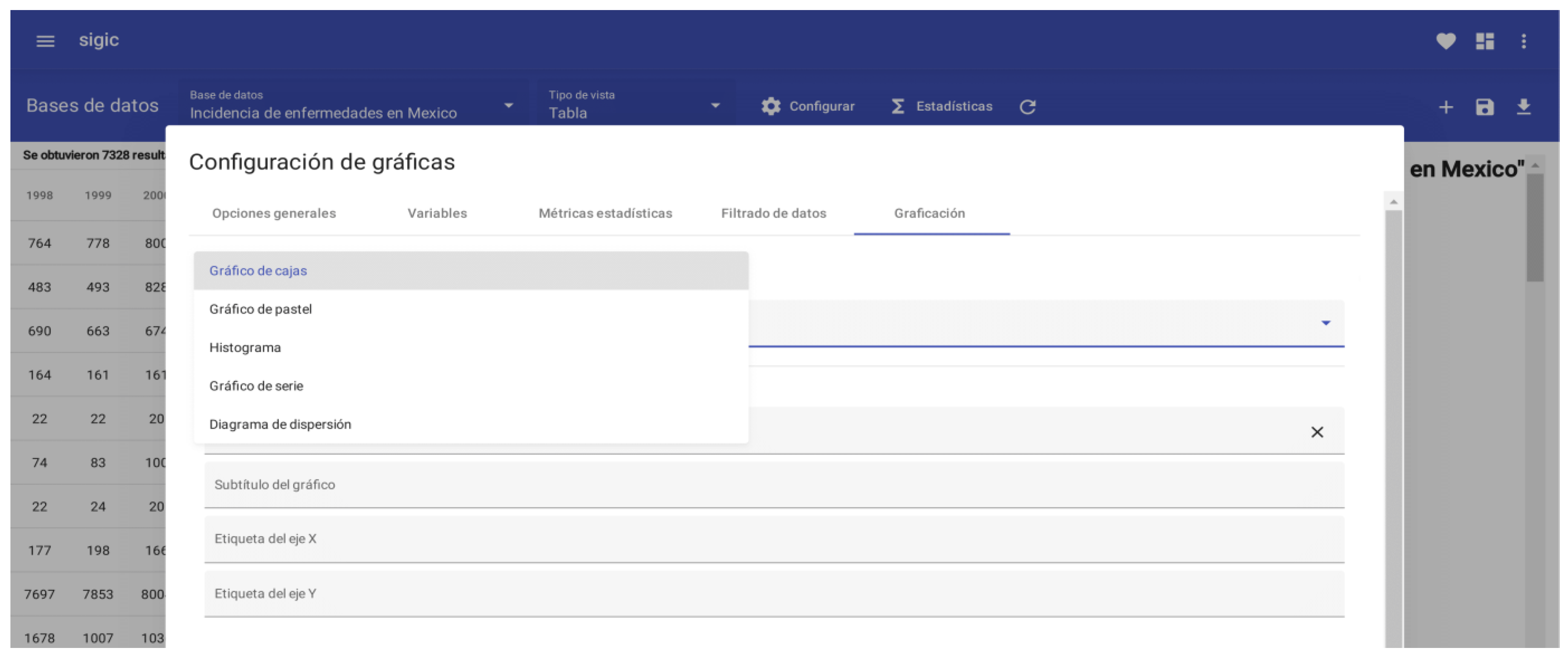Switch to the Variables tab
Viewport: 1568px width, 658px height.
(437, 213)
